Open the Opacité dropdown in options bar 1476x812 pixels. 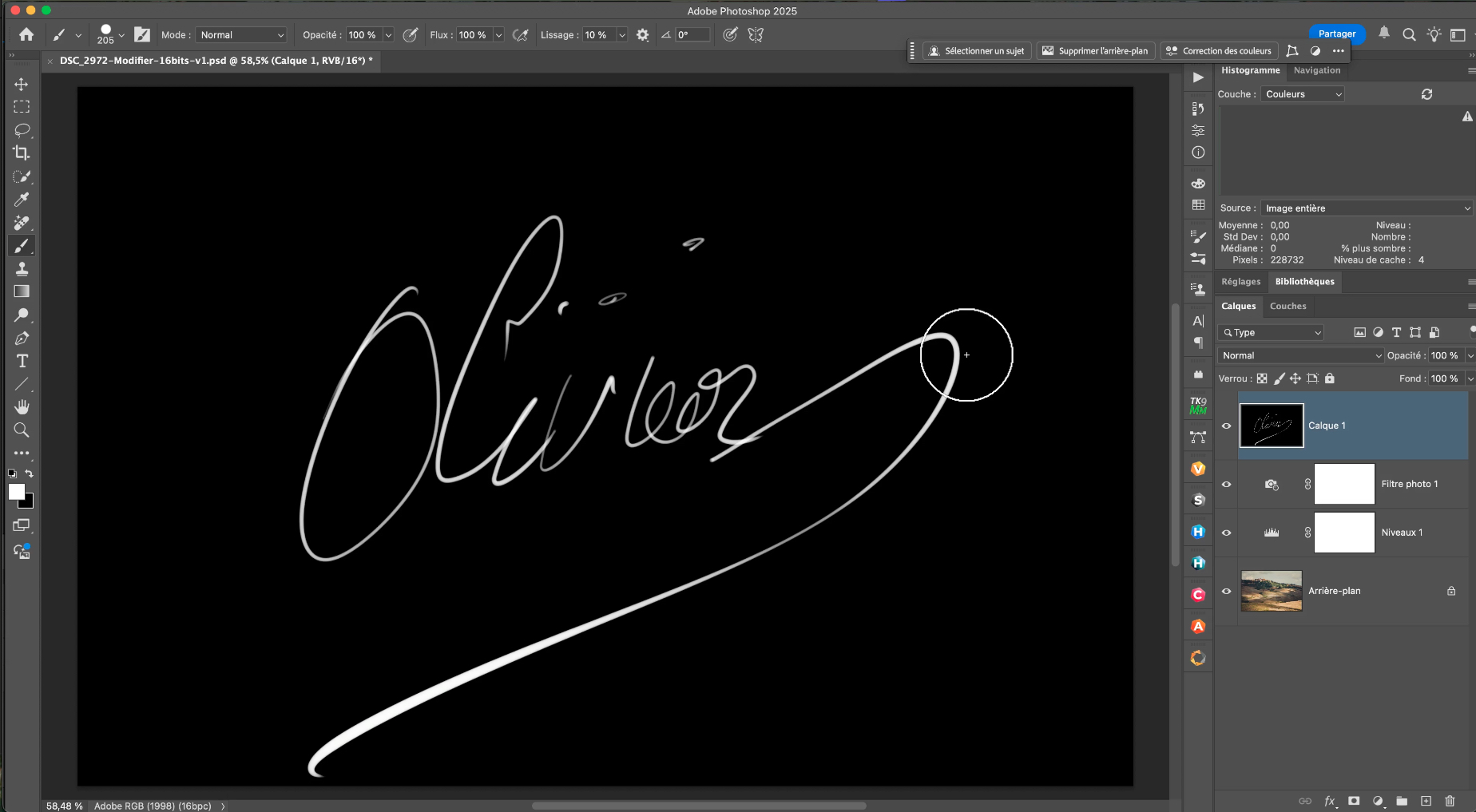click(388, 35)
